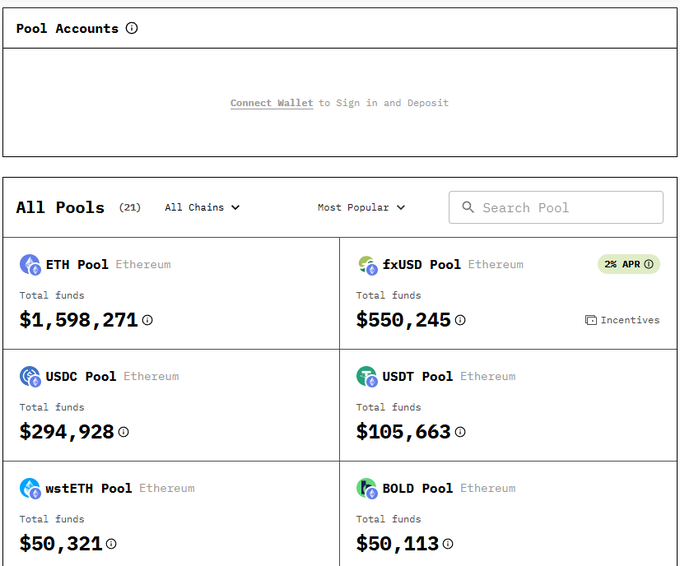This screenshot has height=566, width=680.
Task: Click the wstETH Pool token icon
Action: coord(30,489)
